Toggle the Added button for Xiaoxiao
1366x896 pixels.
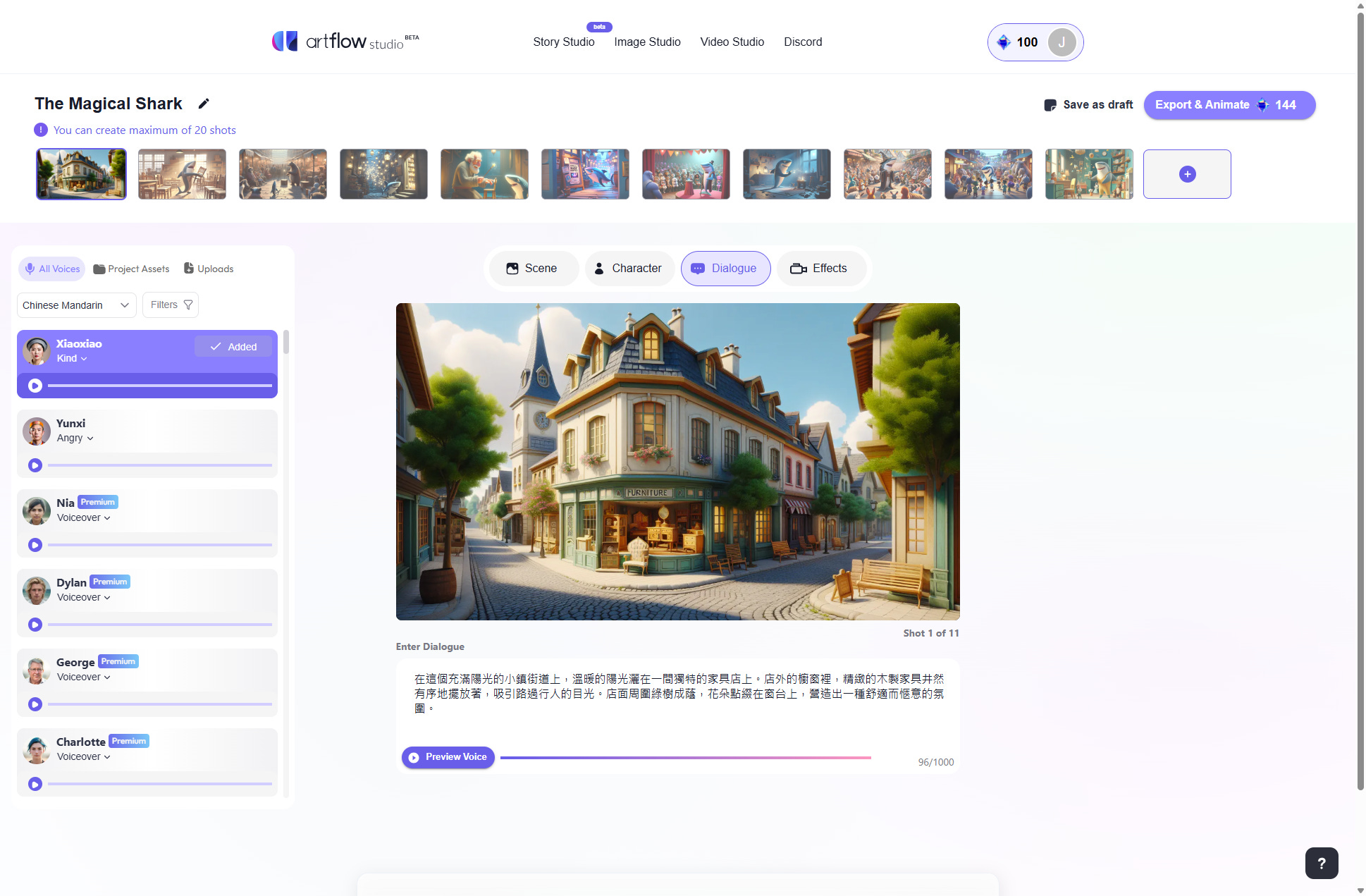(x=233, y=347)
